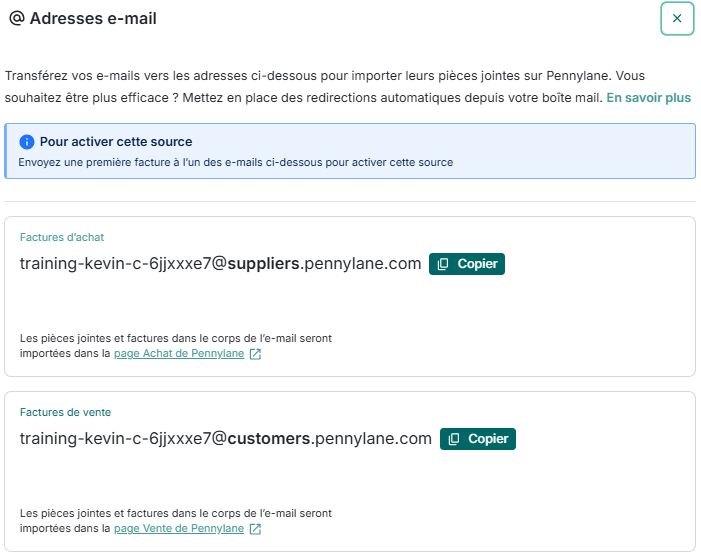Image resolution: width=701 pixels, height=558 pixels.
Task: Copy the customers e-mail address with Copier
Action: click(478, 439)
